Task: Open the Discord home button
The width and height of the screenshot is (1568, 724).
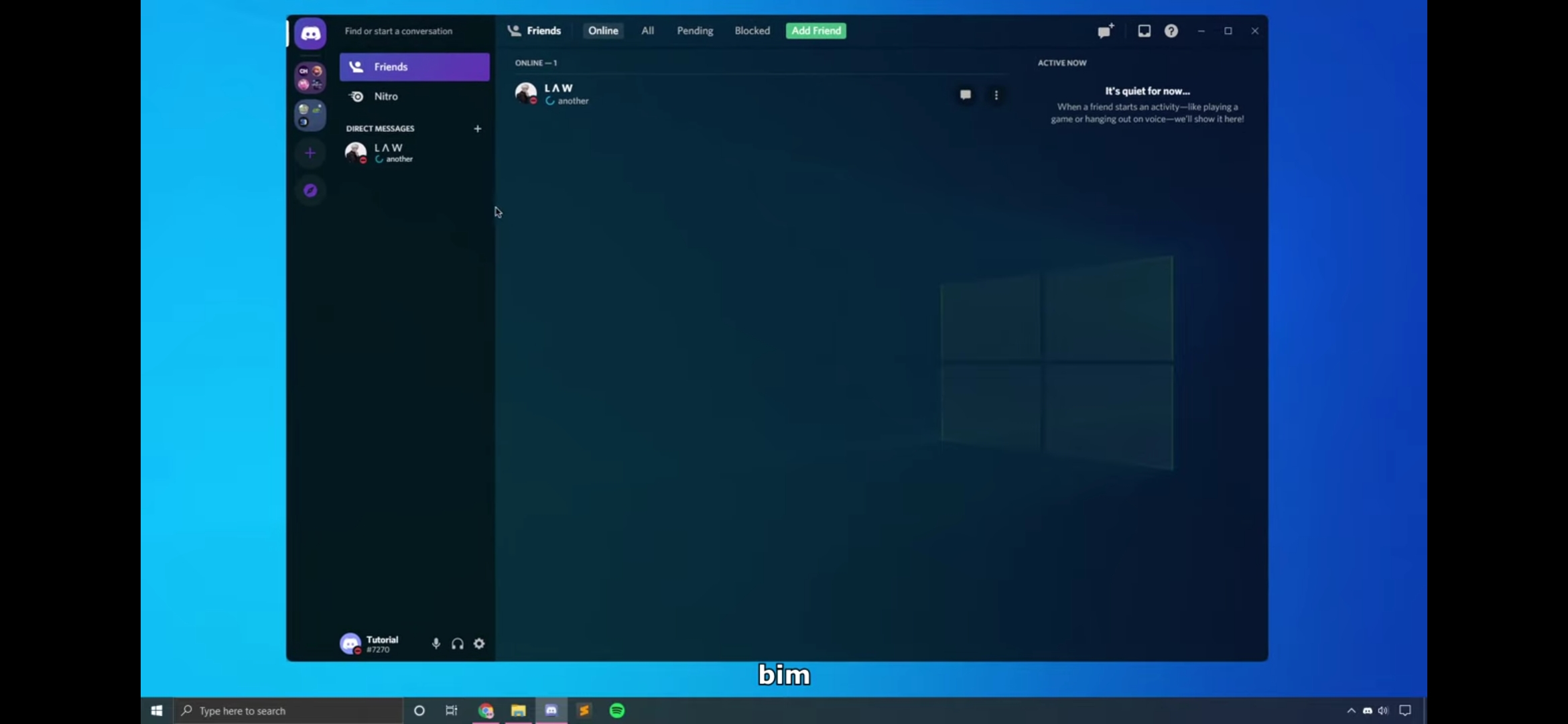Action: 310,33
